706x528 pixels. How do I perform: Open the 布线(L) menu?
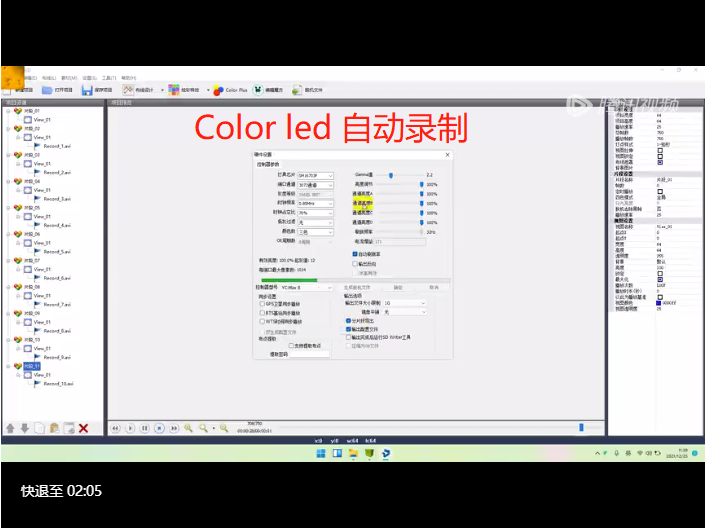pyautogui.click(x=49, y=78)
